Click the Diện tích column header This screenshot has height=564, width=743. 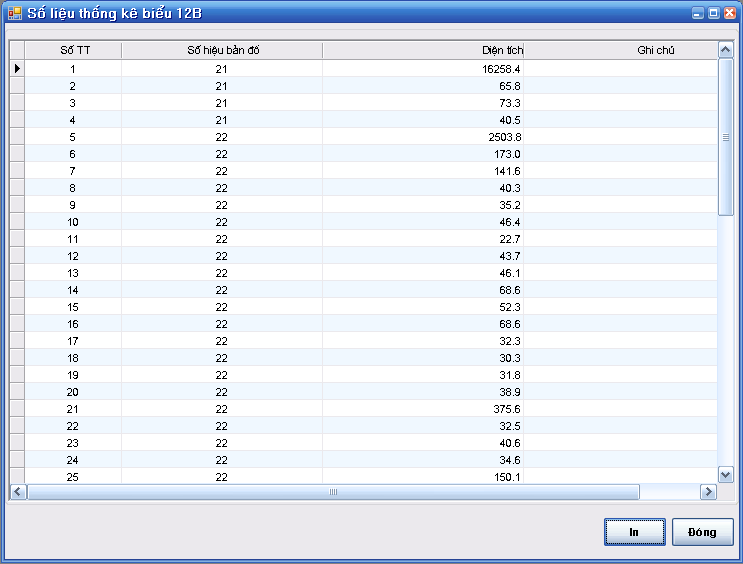click(x=423, y=50)
